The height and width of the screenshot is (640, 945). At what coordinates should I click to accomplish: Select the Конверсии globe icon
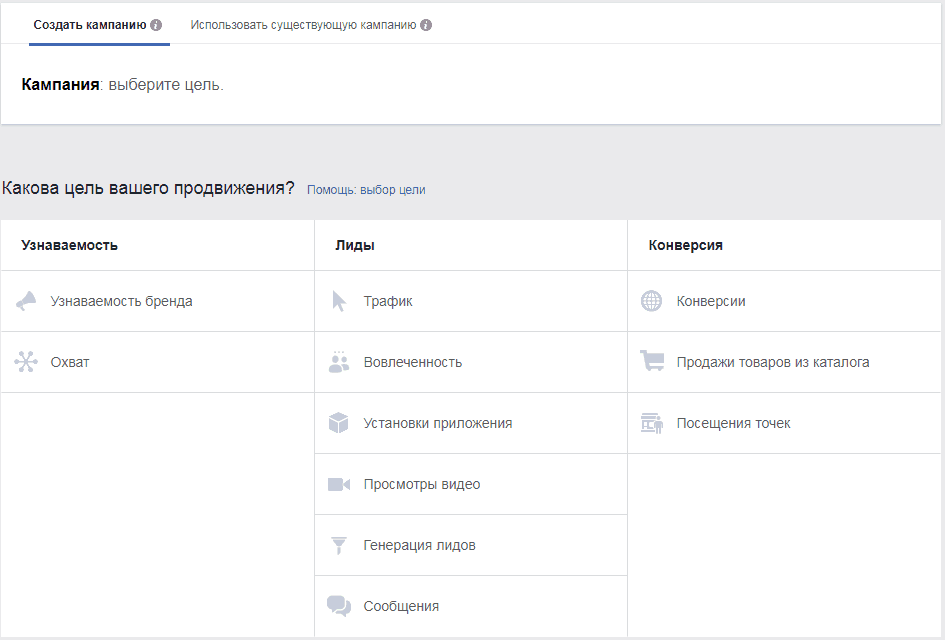tap(651, 301)
